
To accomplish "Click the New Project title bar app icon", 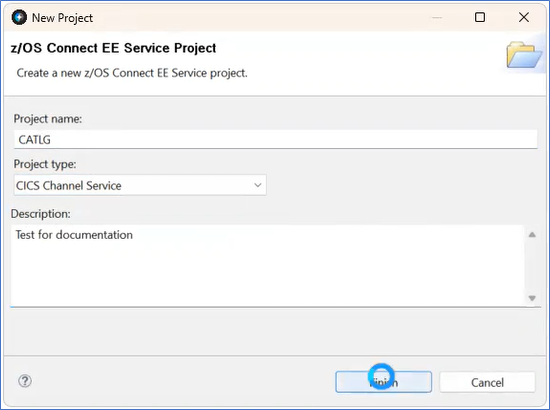I will (19, 18).
